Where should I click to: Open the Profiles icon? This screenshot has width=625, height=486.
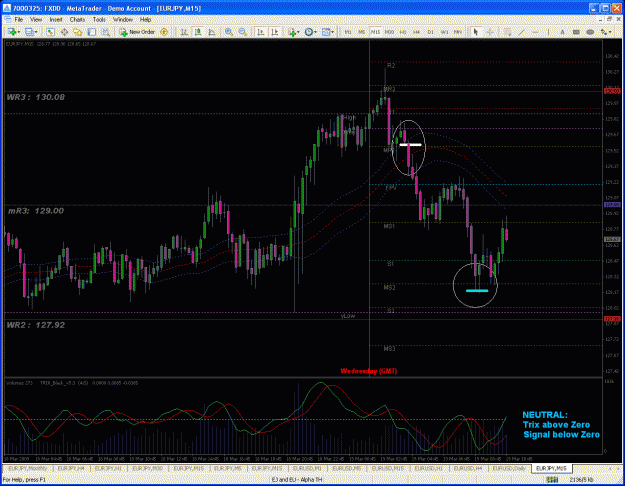pyautogui.click(x=29, y=32)
